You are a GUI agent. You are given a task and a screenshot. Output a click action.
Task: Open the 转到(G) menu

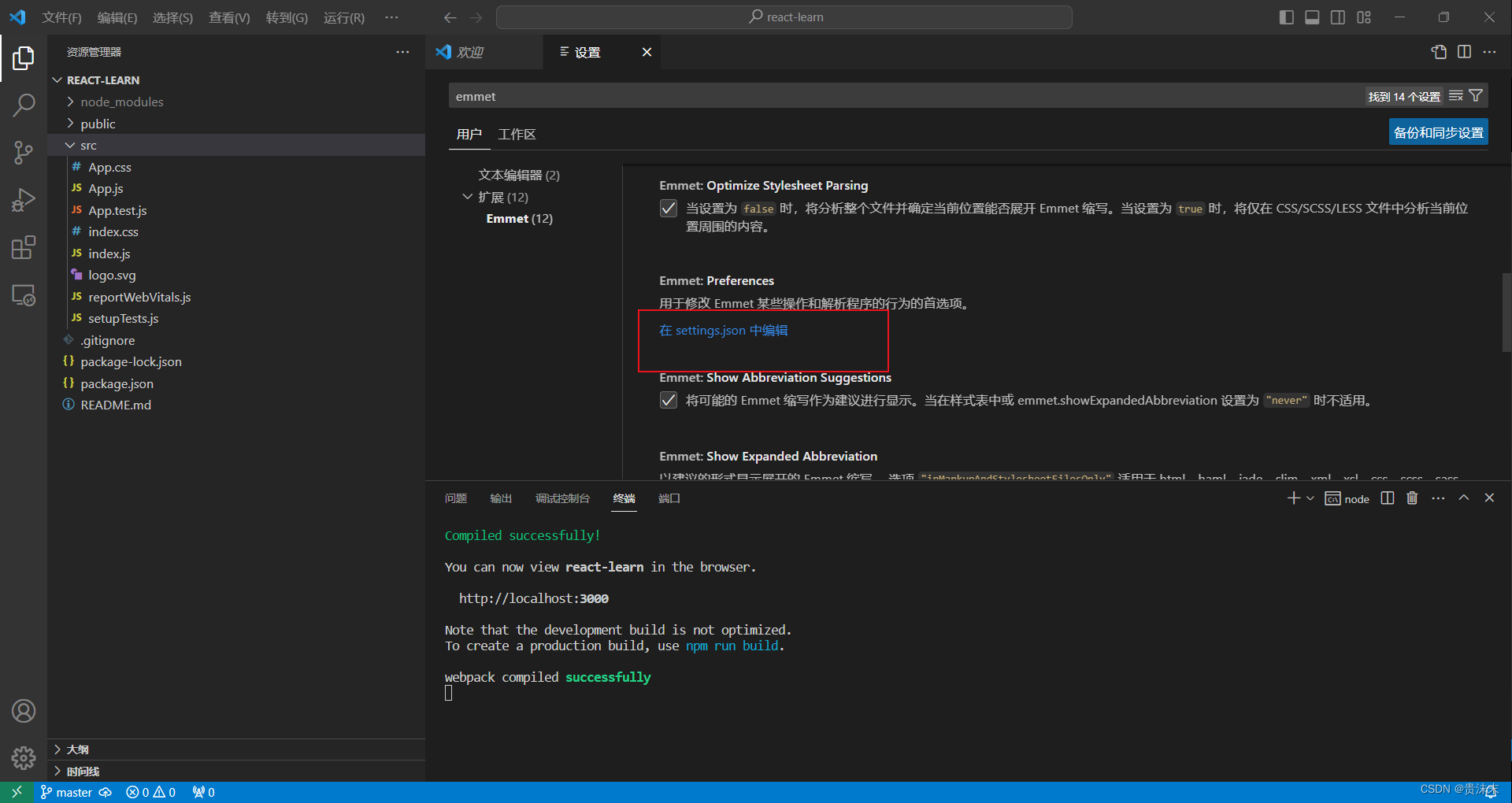pos(287,17)
